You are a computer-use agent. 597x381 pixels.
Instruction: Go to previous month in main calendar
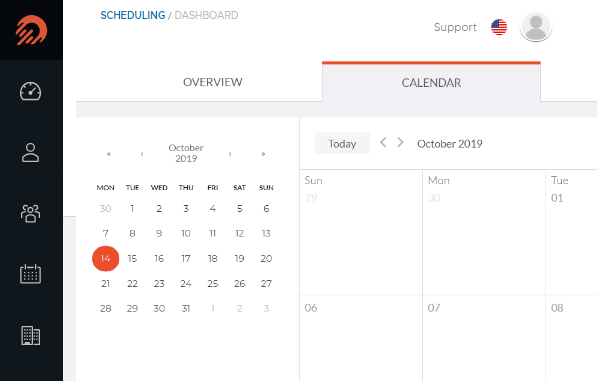tap(383, 142)
